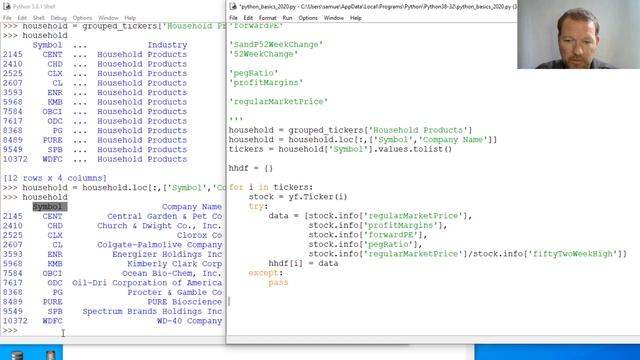Click 'Church & Dwight Co., Inc.' row
The image size is (640, 360).
coord(160,226)
